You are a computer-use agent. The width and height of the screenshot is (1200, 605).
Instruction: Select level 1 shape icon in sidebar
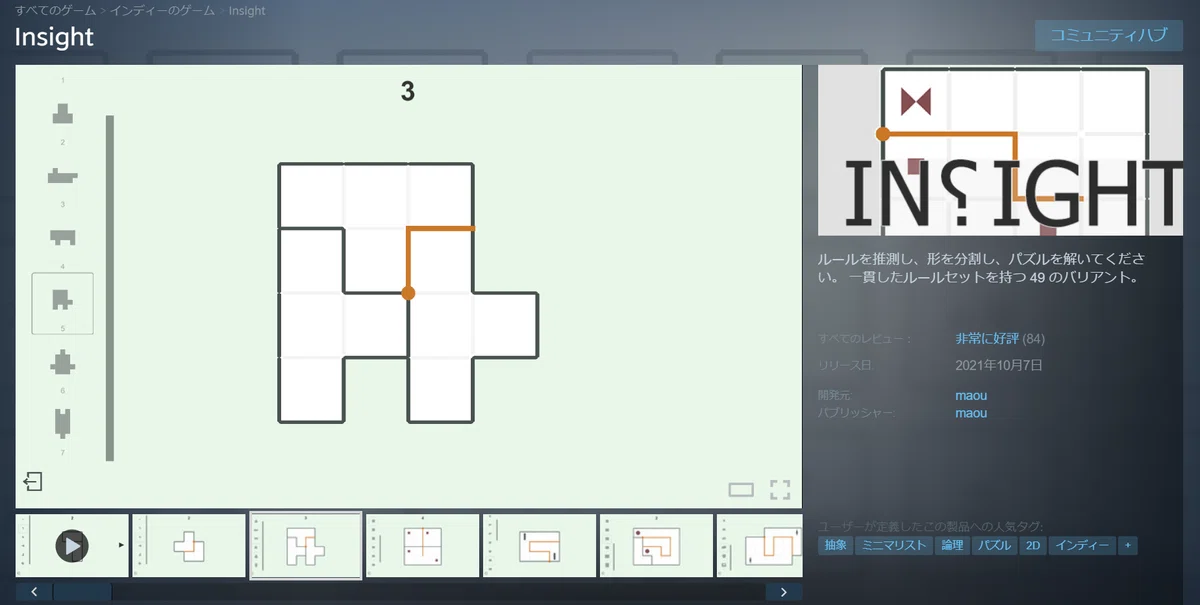pyautogui.click(x=62, y=113)
